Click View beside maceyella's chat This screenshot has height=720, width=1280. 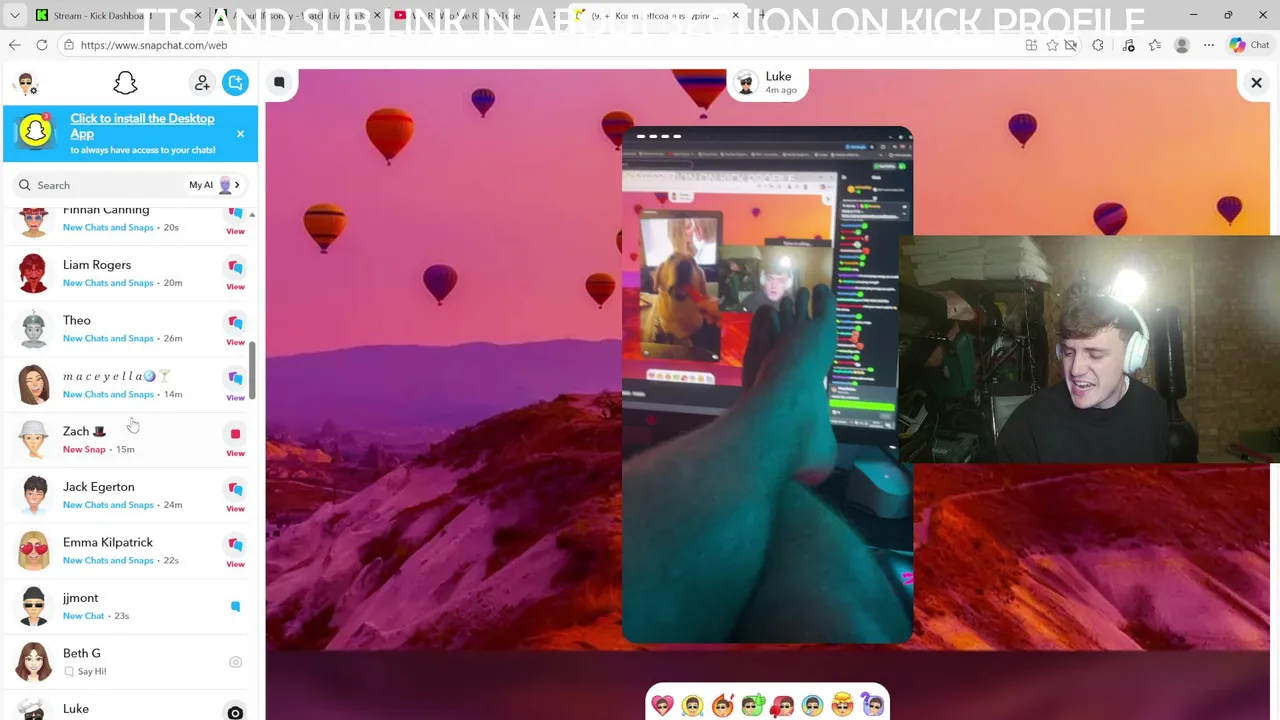pyautogui.click(x=235, y=397)
